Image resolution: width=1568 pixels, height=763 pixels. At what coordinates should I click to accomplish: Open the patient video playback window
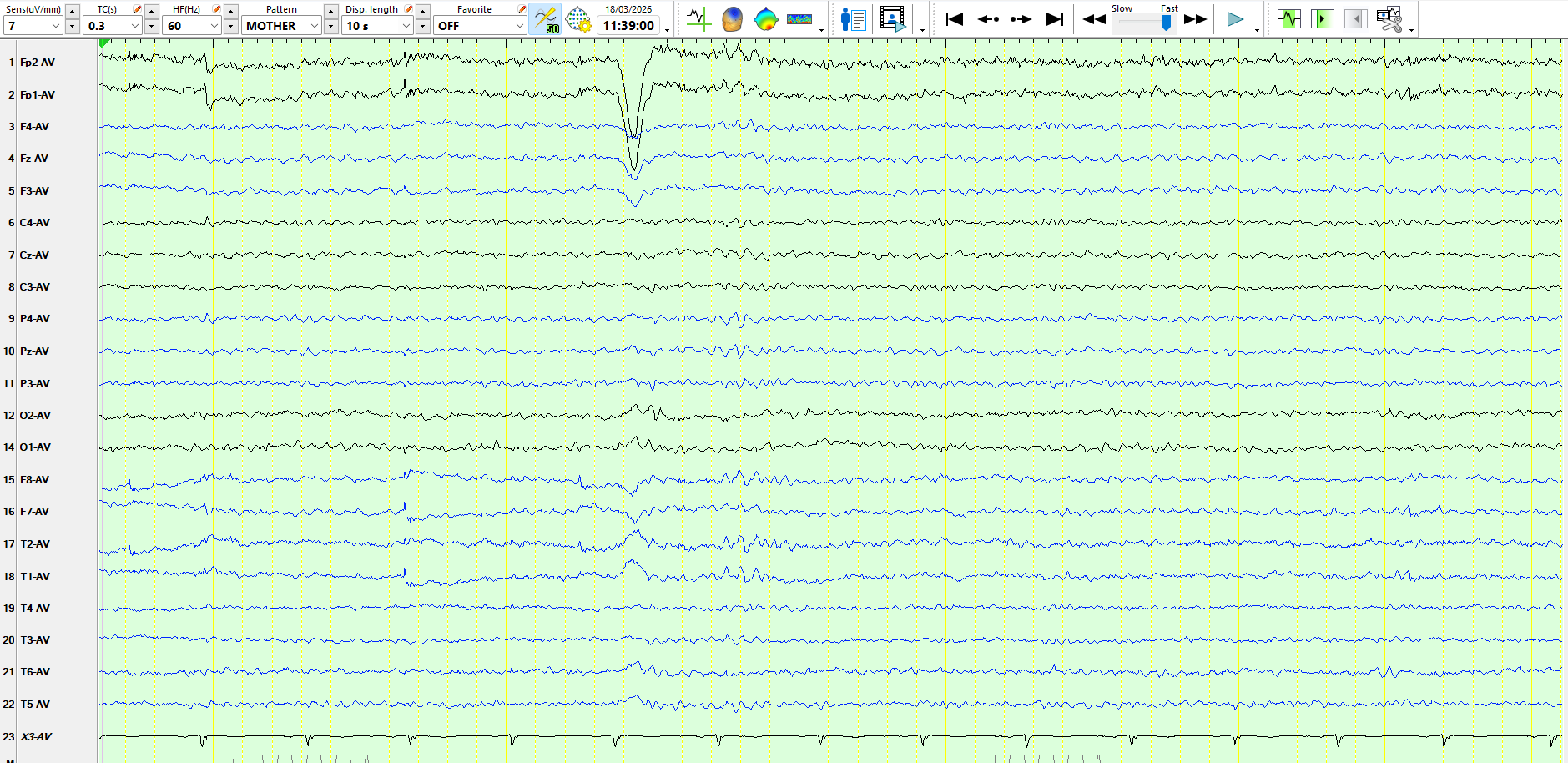coord(893,19)
